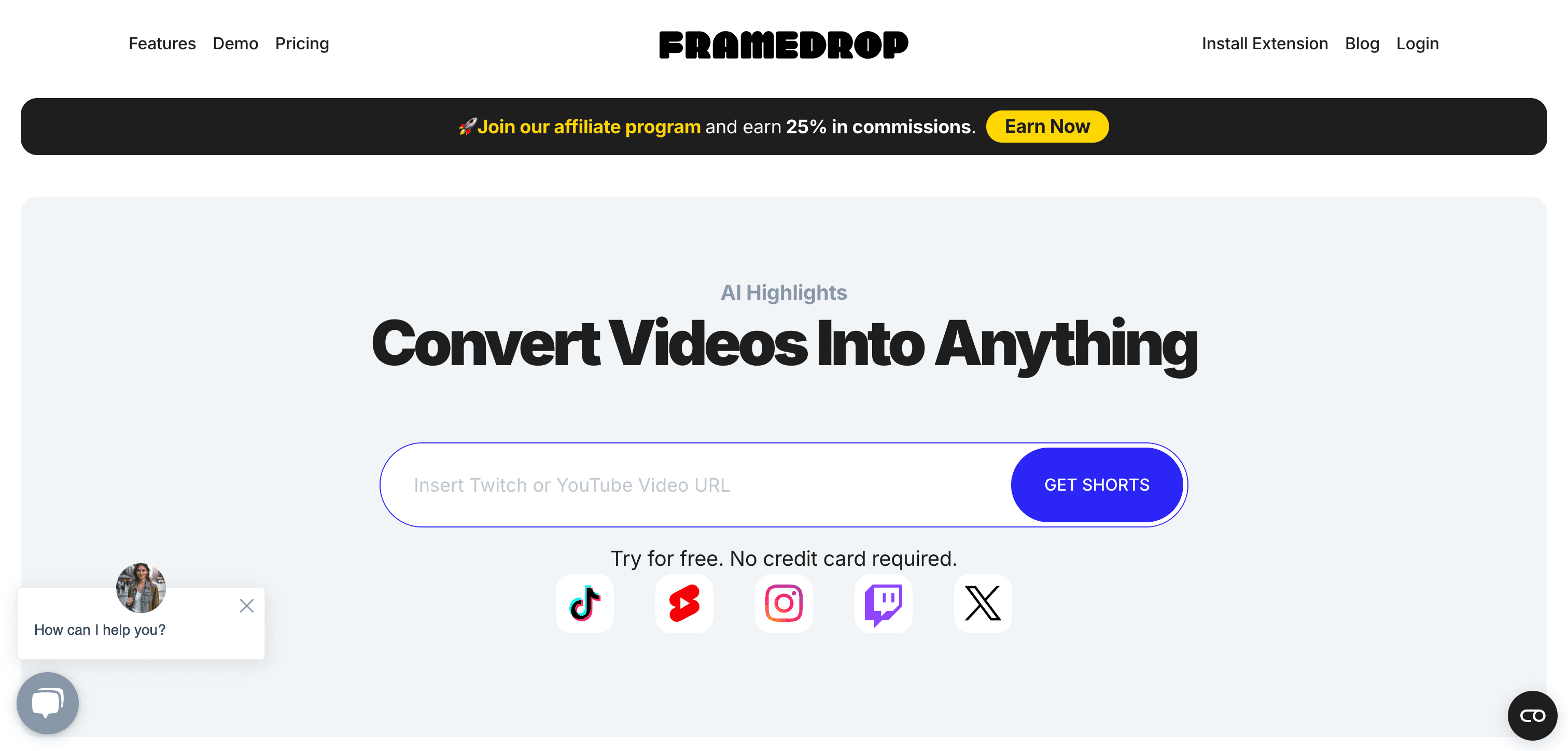Click the YouTube Shorts platform icon
1568x751 pixels.
(x=684, y=603)
